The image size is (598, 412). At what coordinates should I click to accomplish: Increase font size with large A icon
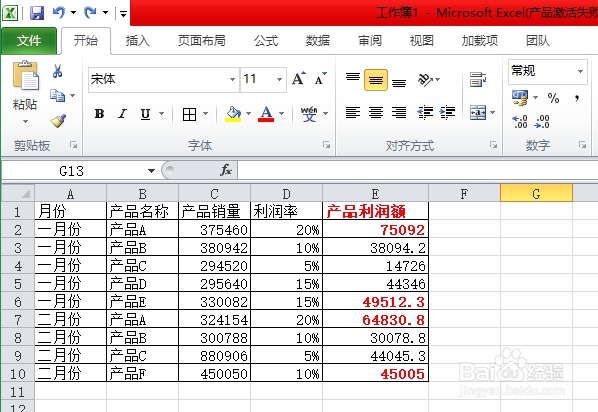[x=299, y=79]
